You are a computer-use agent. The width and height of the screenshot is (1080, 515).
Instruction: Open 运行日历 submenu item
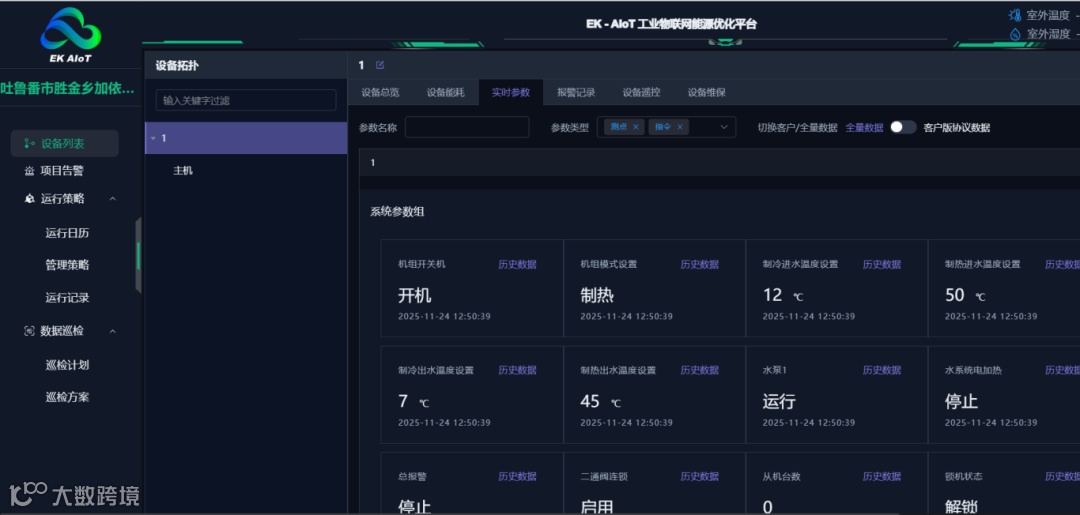68,233
